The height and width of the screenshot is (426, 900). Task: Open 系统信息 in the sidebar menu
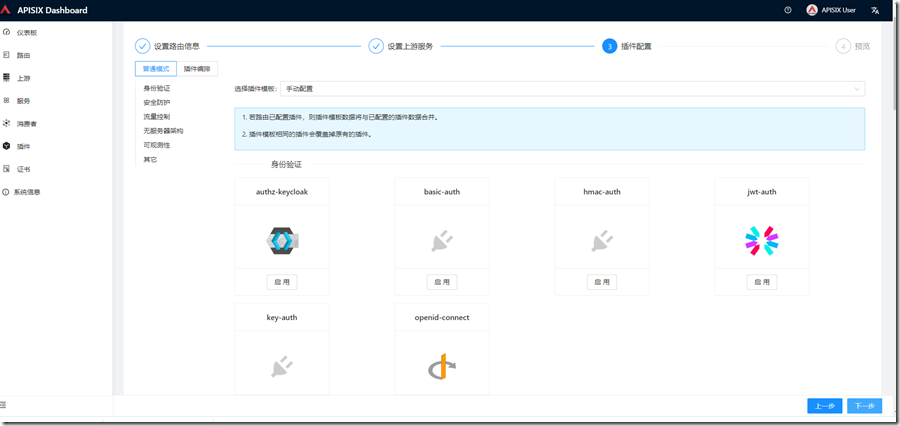(x=28, y=192)
